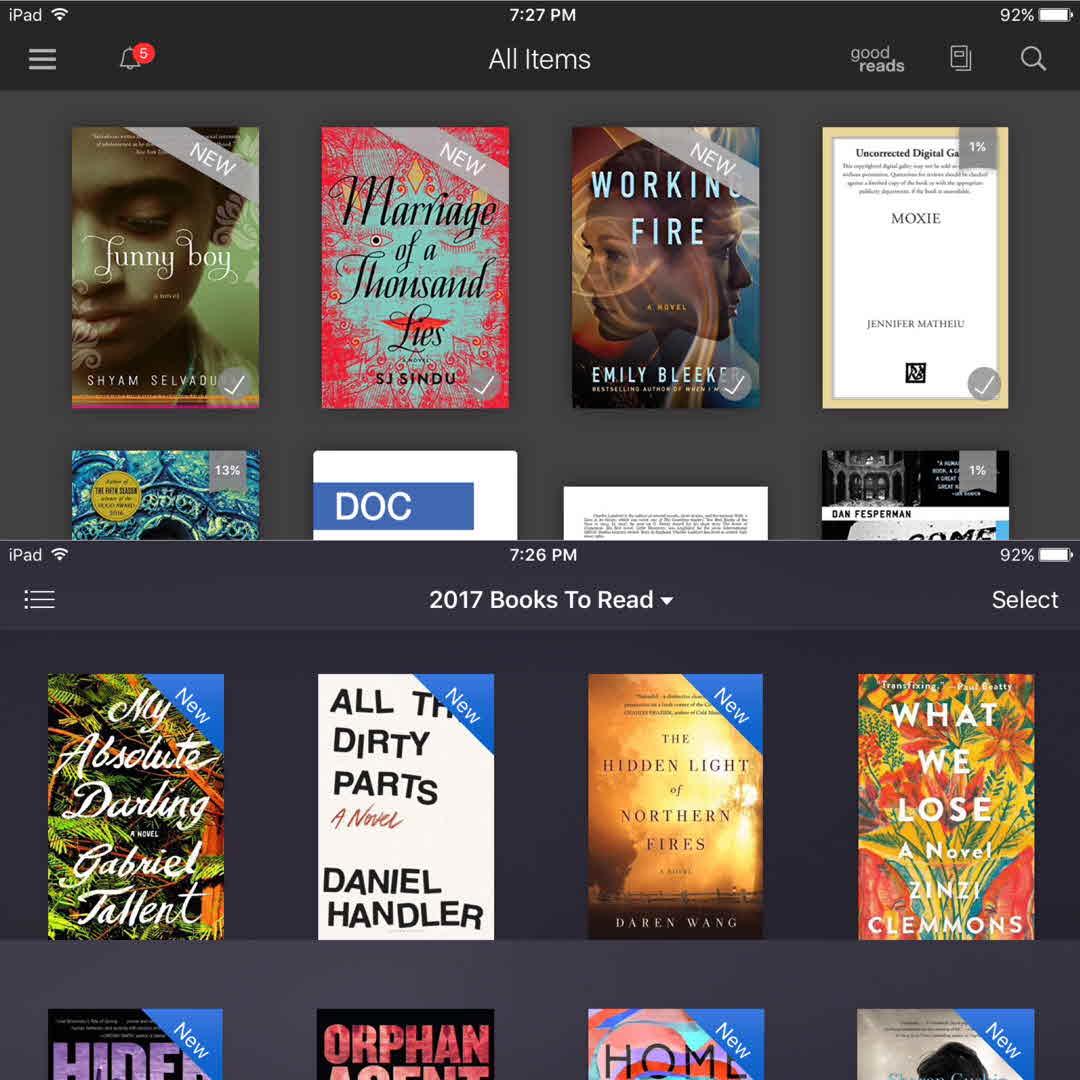The width and height of the screenshot is (1080, 1080).
Task: Open notifications bell with 5 badge
Action: point(131,59)
